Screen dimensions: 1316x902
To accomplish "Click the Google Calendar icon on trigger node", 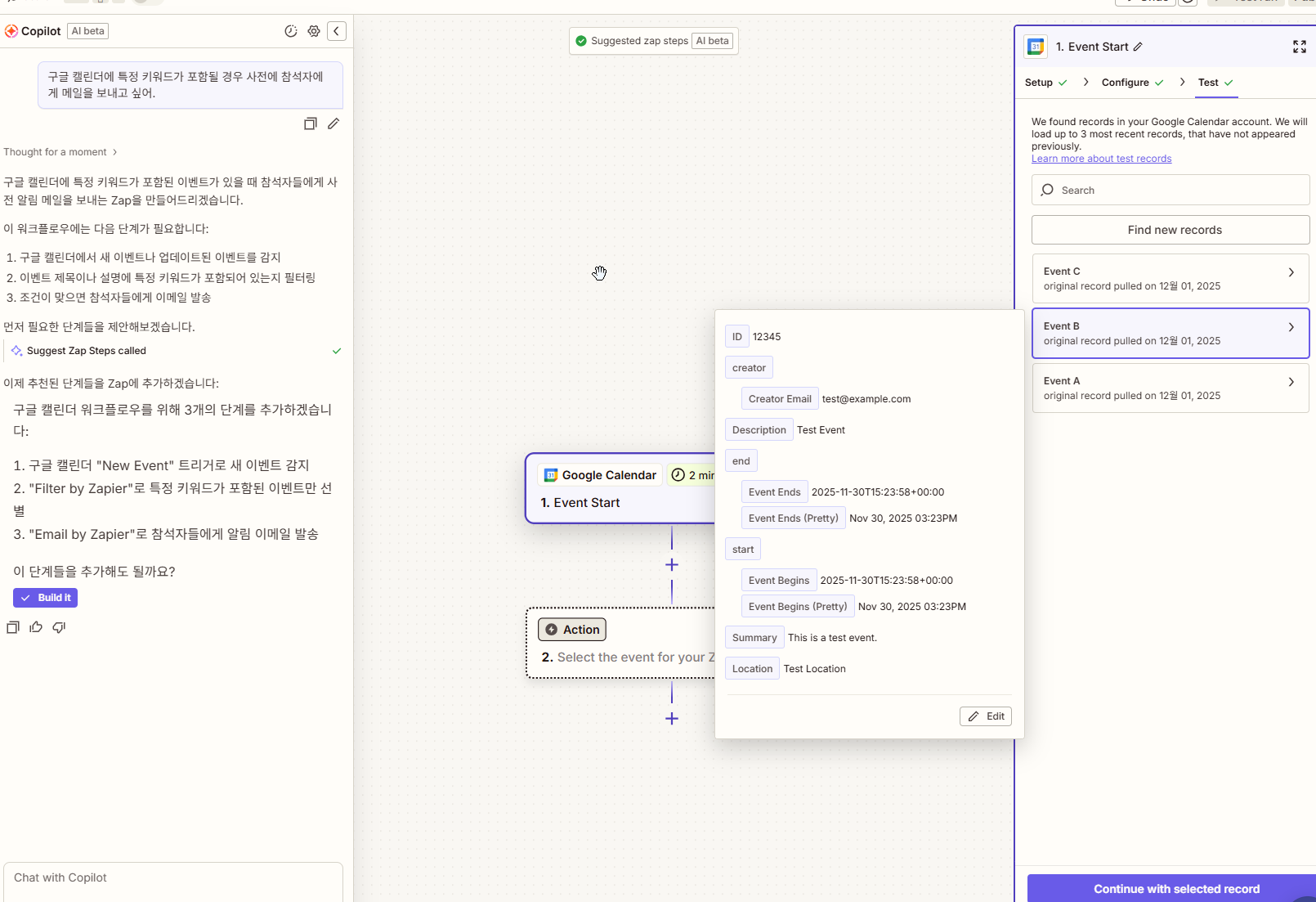I will pos(551,475).
